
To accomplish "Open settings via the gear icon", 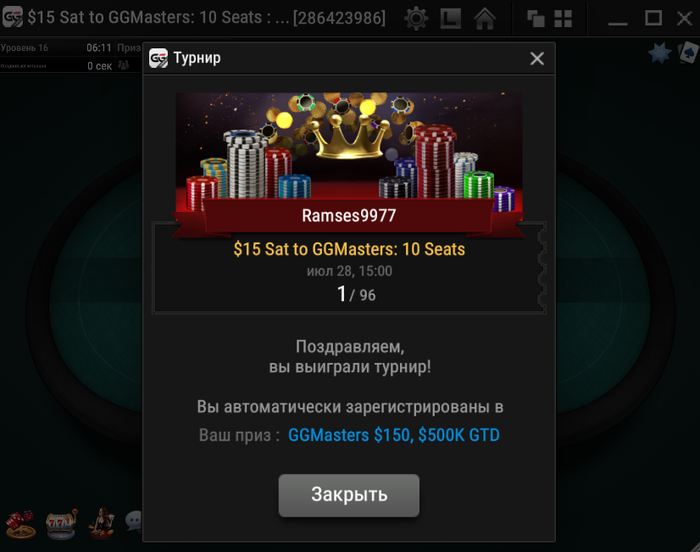I will 416,18.
